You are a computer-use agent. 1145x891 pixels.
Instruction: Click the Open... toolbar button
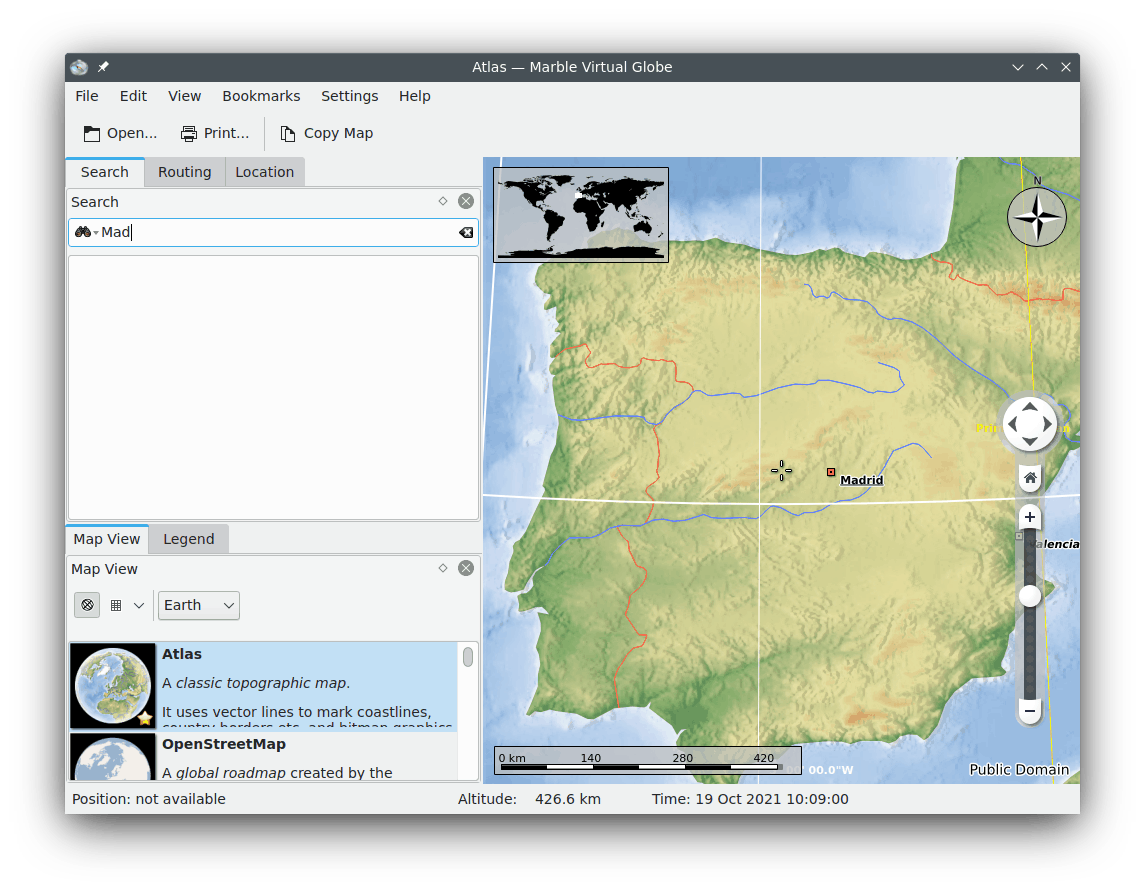coord(120,134)
